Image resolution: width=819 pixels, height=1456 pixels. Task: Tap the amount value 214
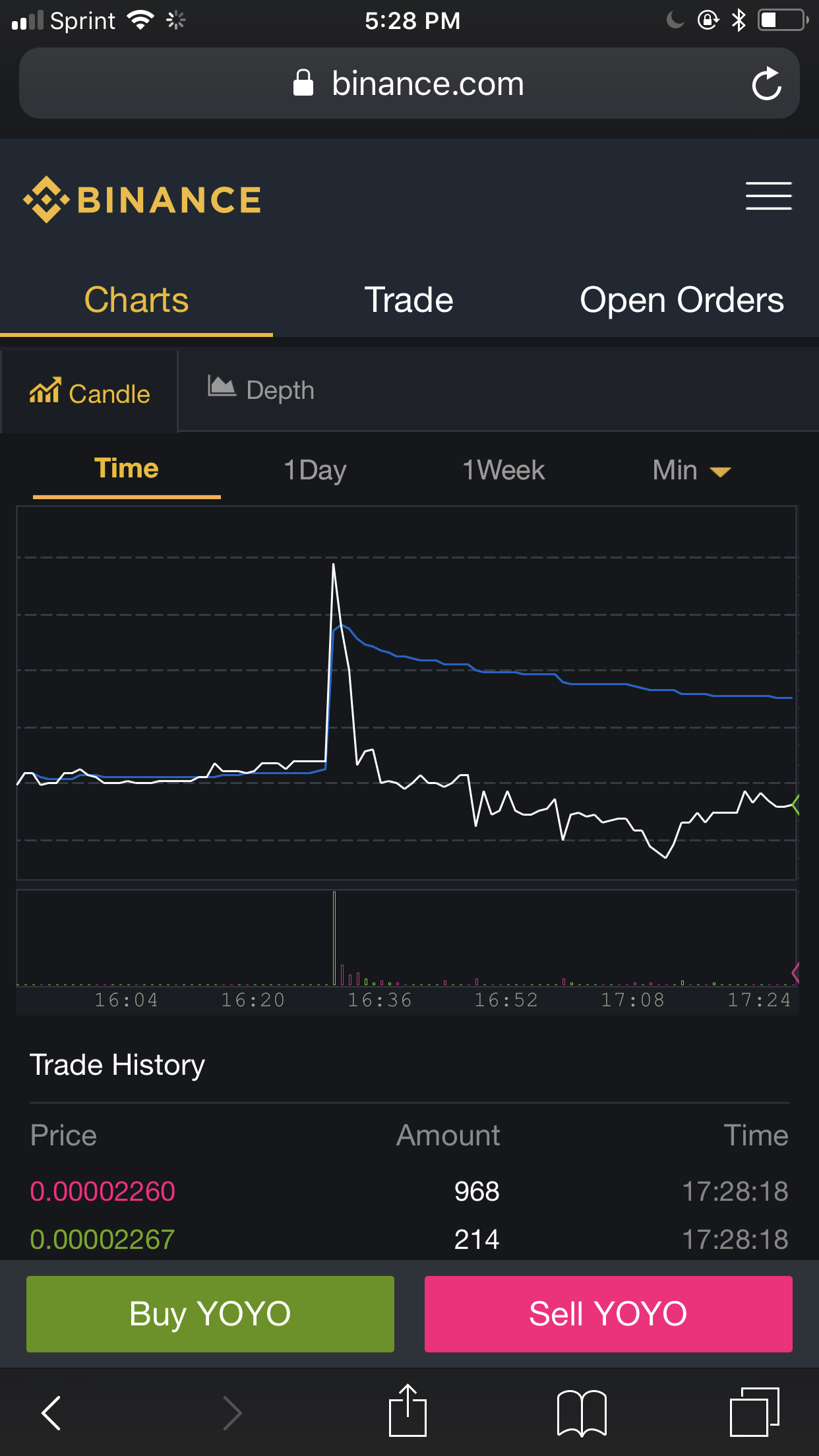coord(477,1239)
